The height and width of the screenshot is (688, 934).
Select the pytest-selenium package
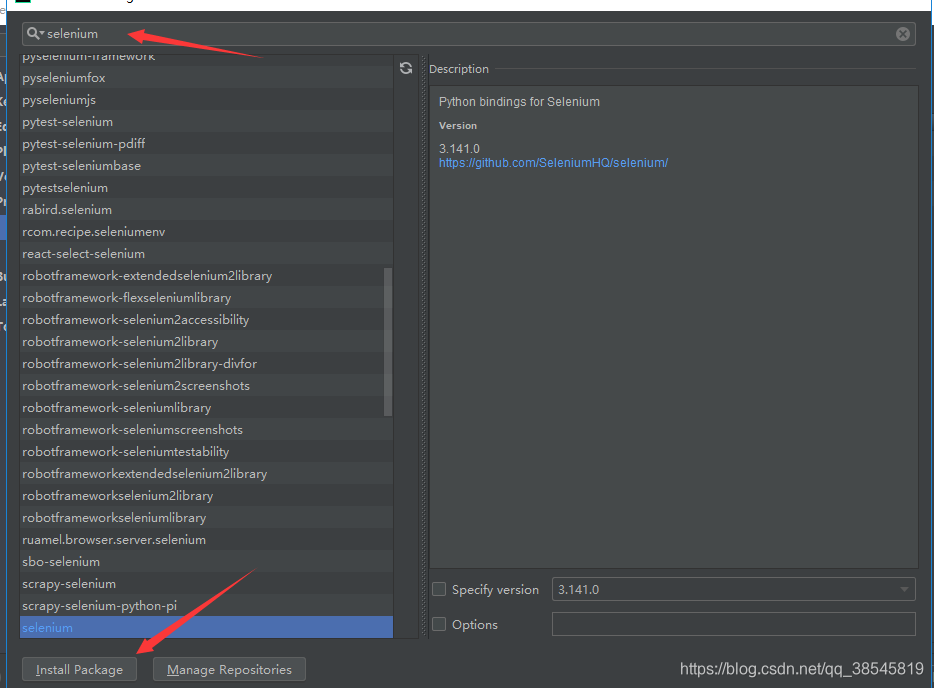[x=206, y=122]
